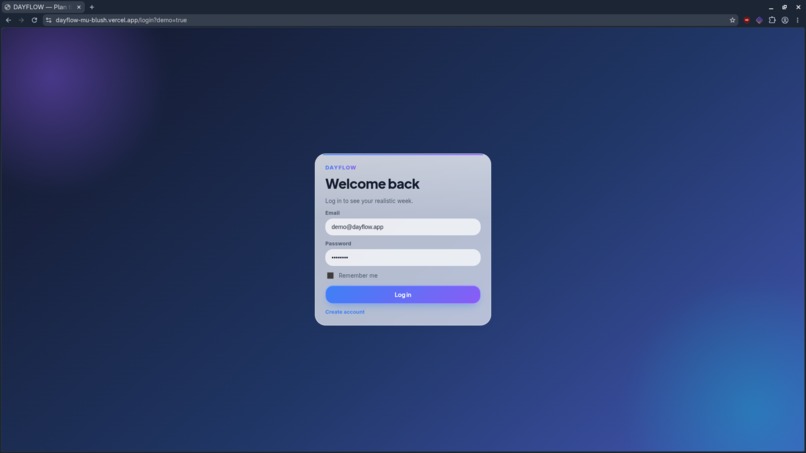
Task: Tick the Remember me checkbox
Action: pos(330,276)
